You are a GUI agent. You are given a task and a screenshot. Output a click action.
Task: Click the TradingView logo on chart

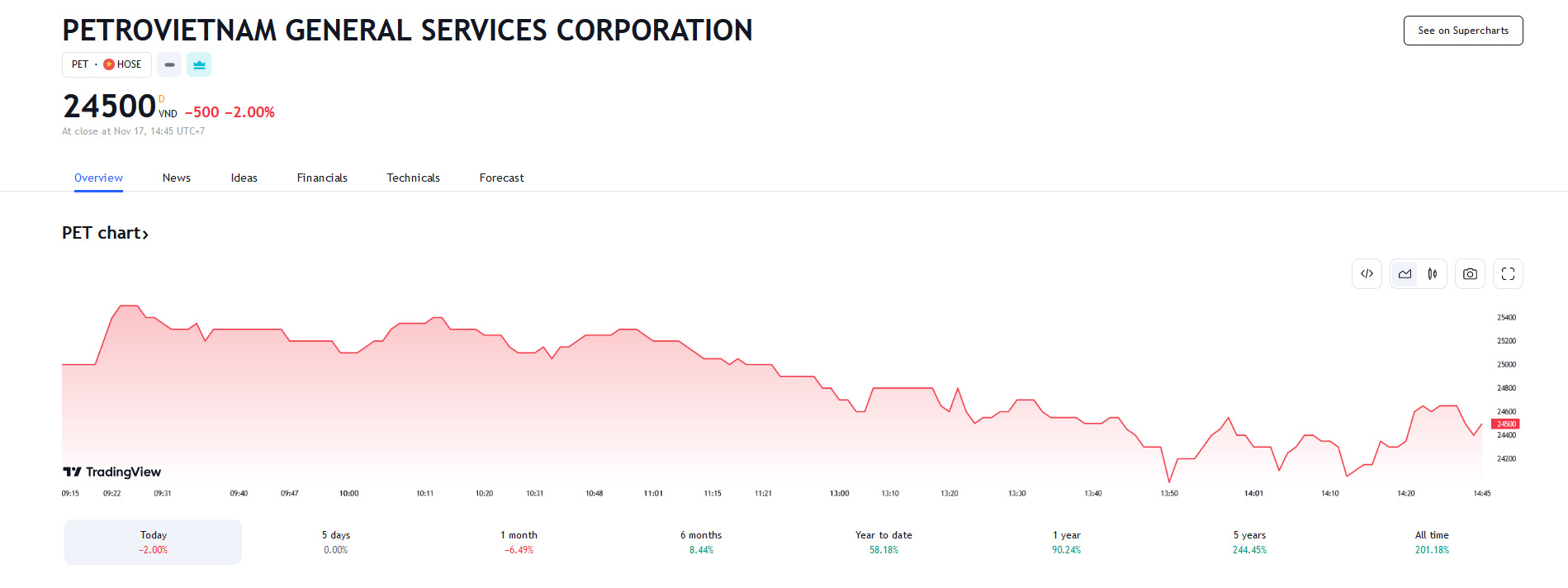click(x=112, y=472)
